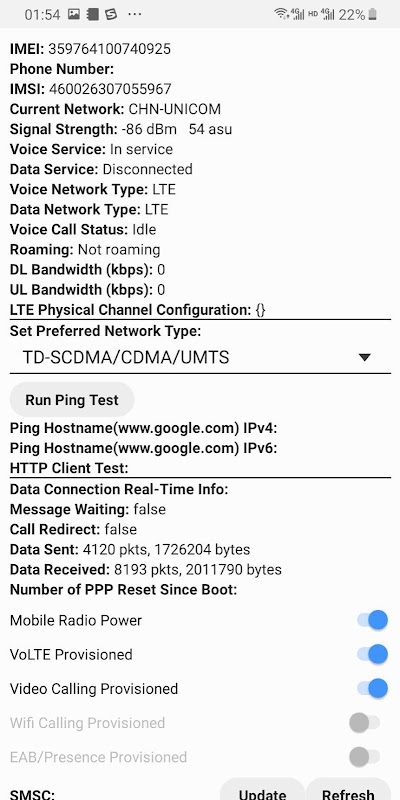Toggle the EAB/Presence Provisioned switch
The width and height of the screenshot is (400, 800).
click(365, 757)
